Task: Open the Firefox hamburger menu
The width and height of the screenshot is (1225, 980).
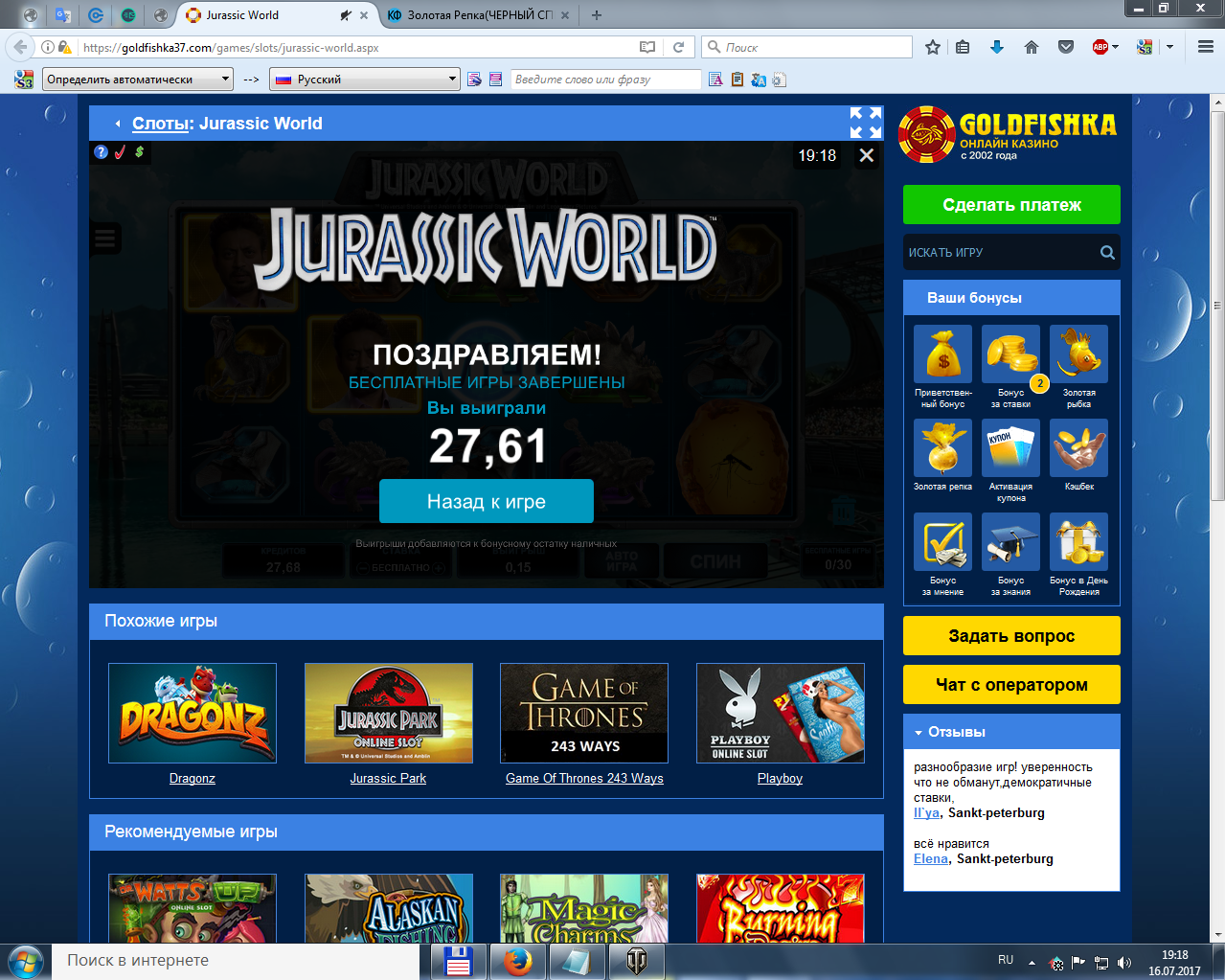Action: click(x=1206, y=47)
